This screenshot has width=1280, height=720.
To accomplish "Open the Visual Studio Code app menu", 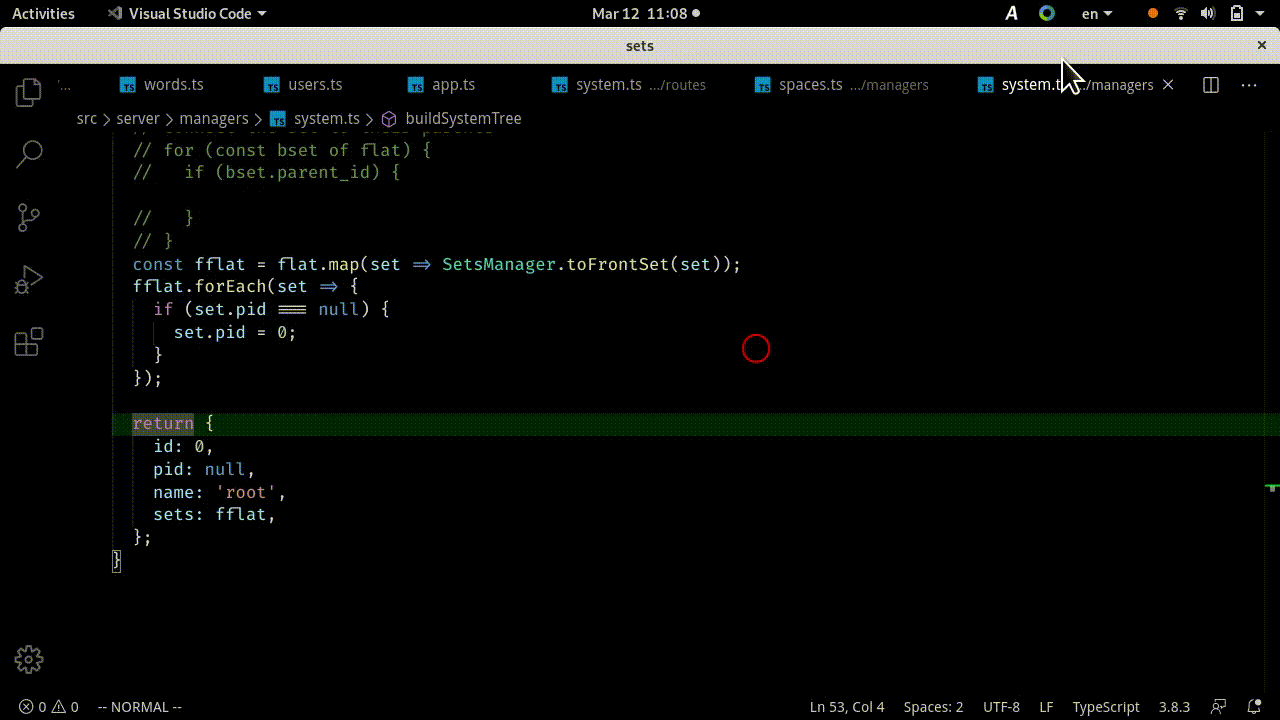I will tap(186, 14).
